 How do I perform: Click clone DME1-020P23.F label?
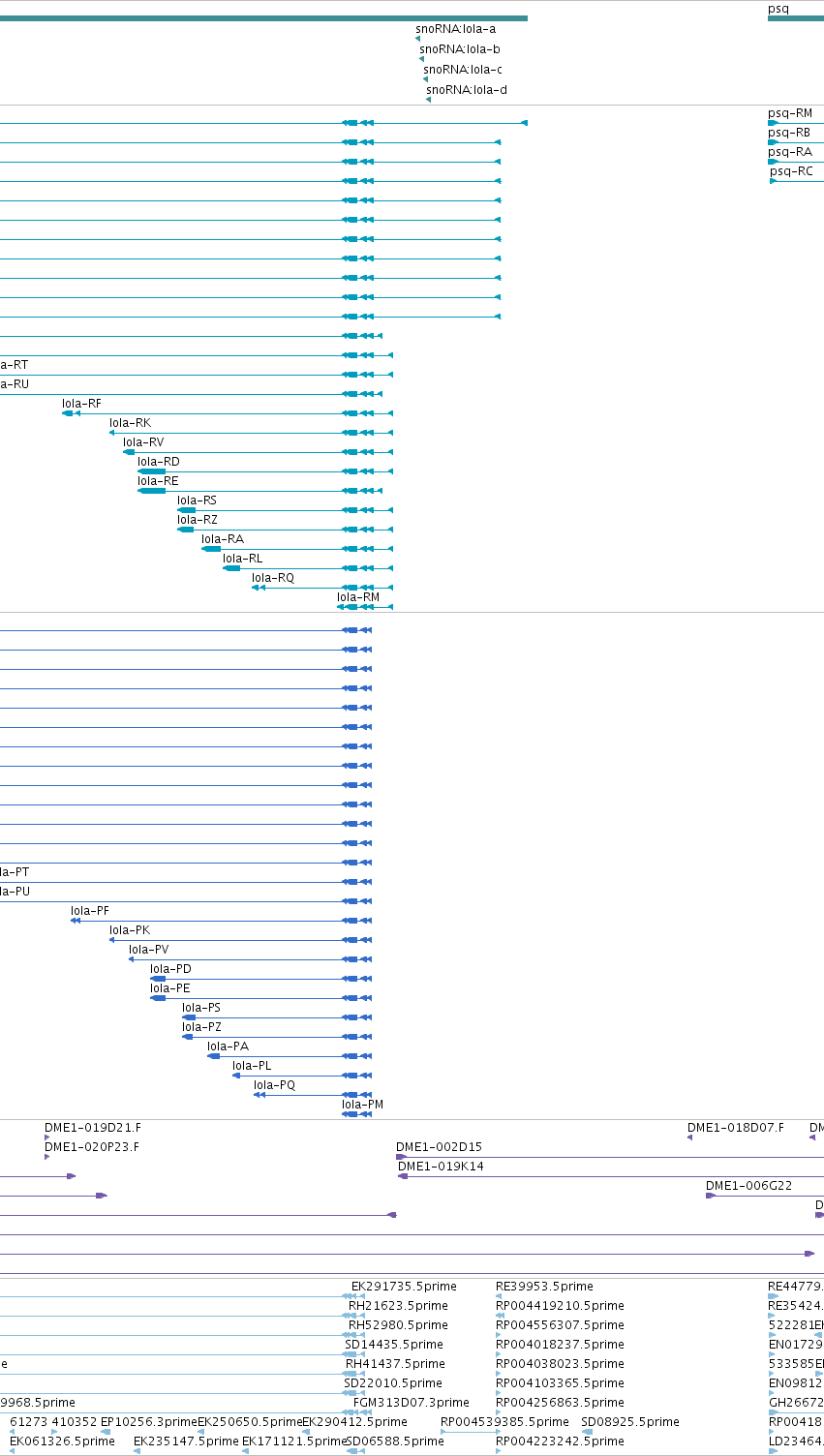92,1147
